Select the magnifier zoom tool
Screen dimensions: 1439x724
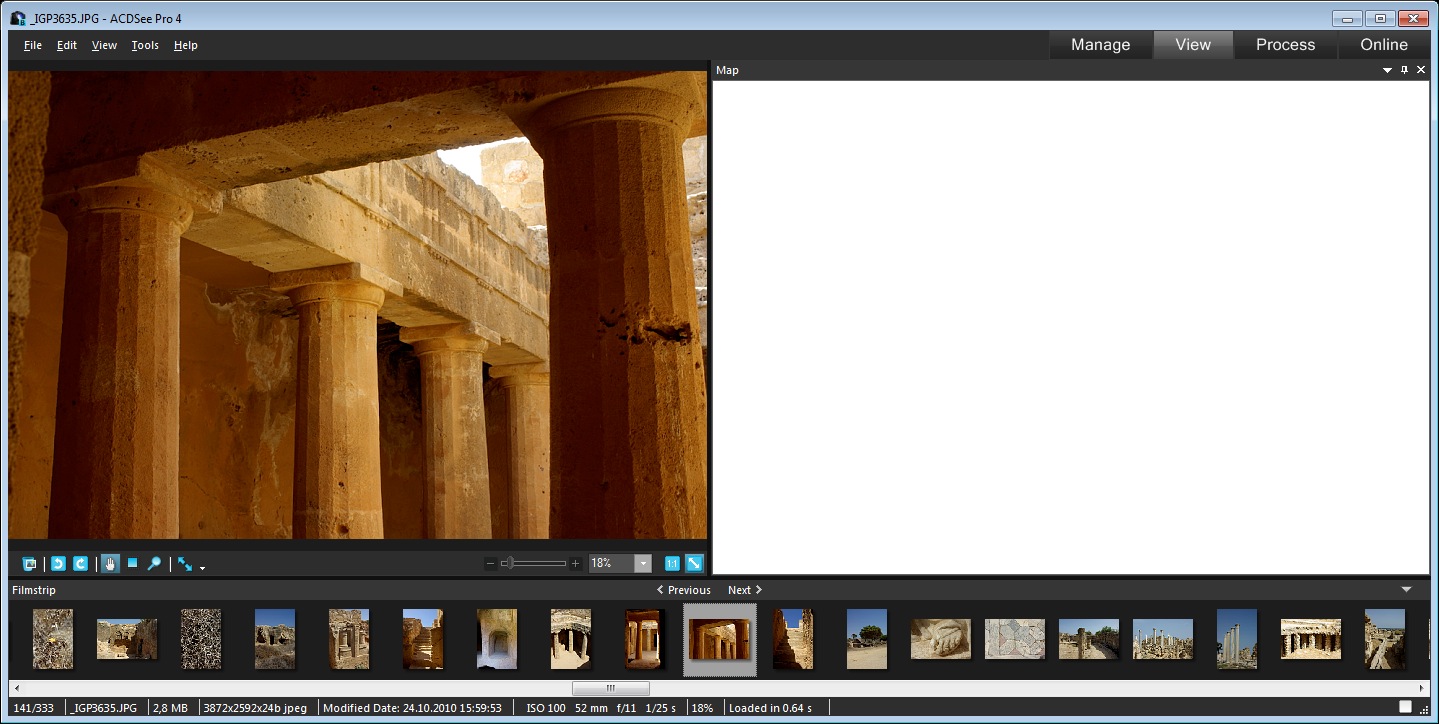pyautogui.click(x=154, y=564)
